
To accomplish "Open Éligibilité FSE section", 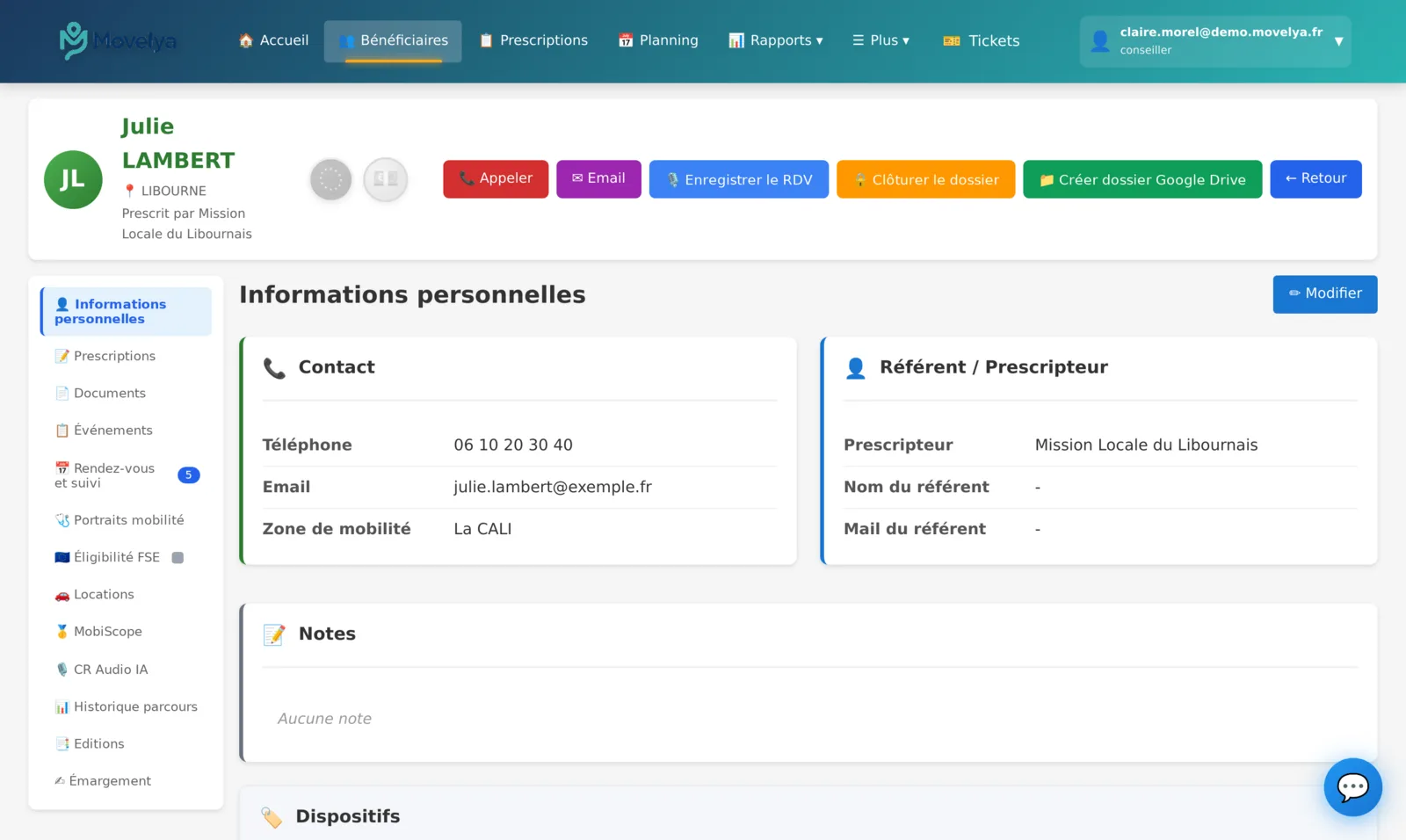I will point(126,557).
